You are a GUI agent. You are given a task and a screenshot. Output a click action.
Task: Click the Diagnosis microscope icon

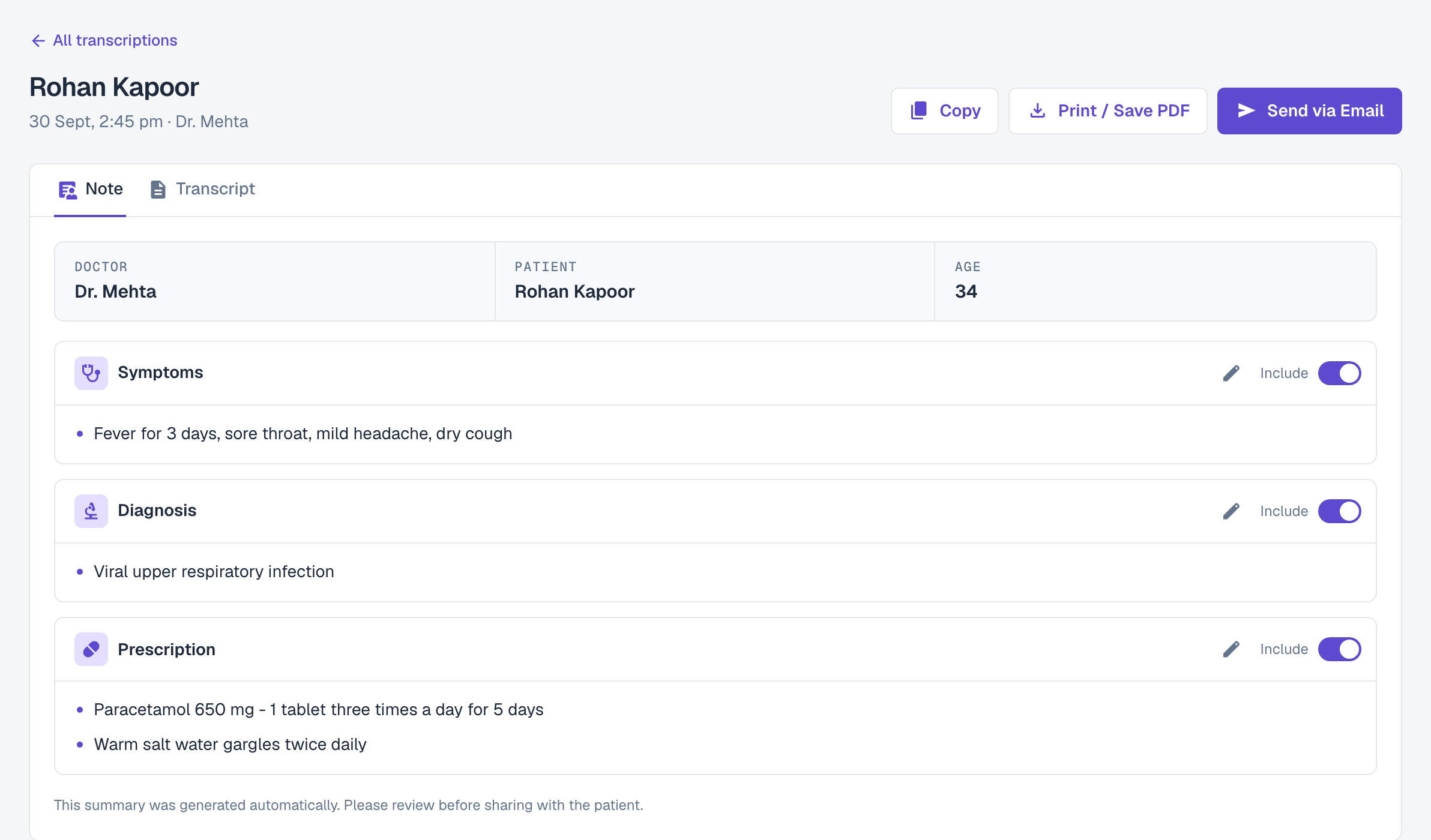click(91, 511)
